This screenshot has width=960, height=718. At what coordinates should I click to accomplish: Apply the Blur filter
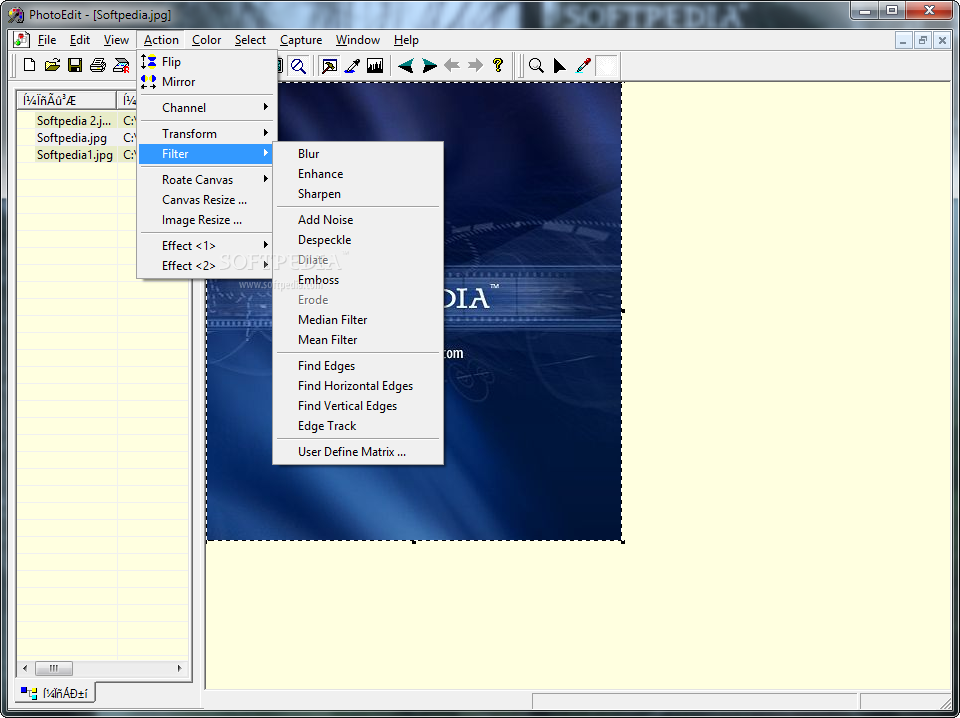coord(358,154)
